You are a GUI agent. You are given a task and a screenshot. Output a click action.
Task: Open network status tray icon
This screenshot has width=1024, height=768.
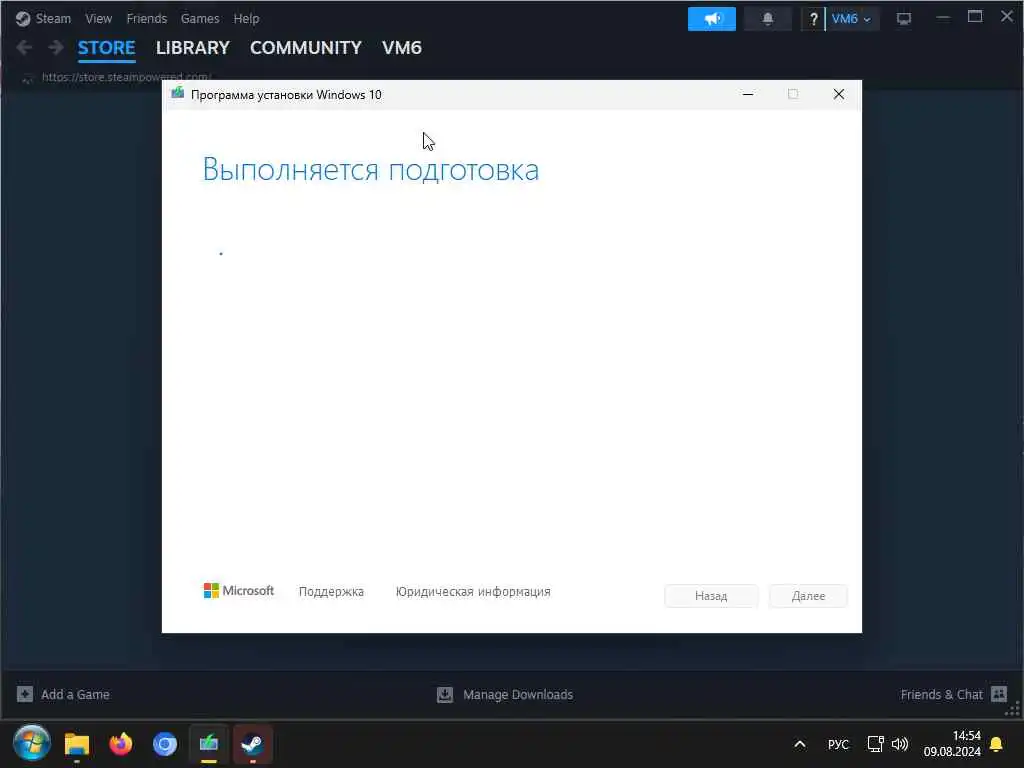click(875, 744)
